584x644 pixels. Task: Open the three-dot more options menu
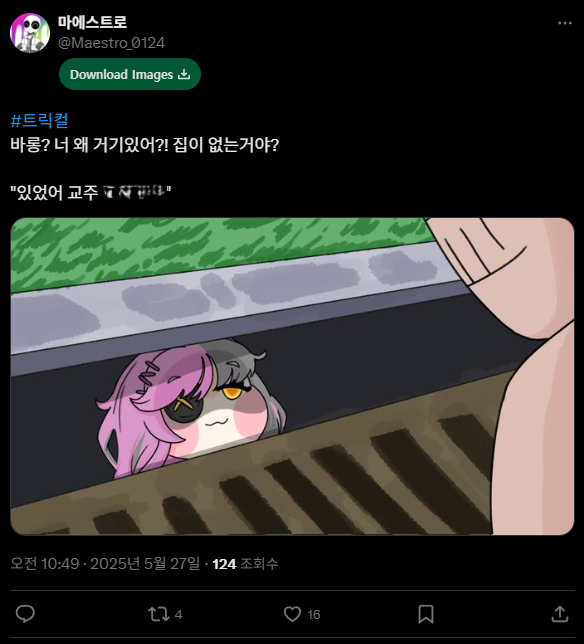565,23
